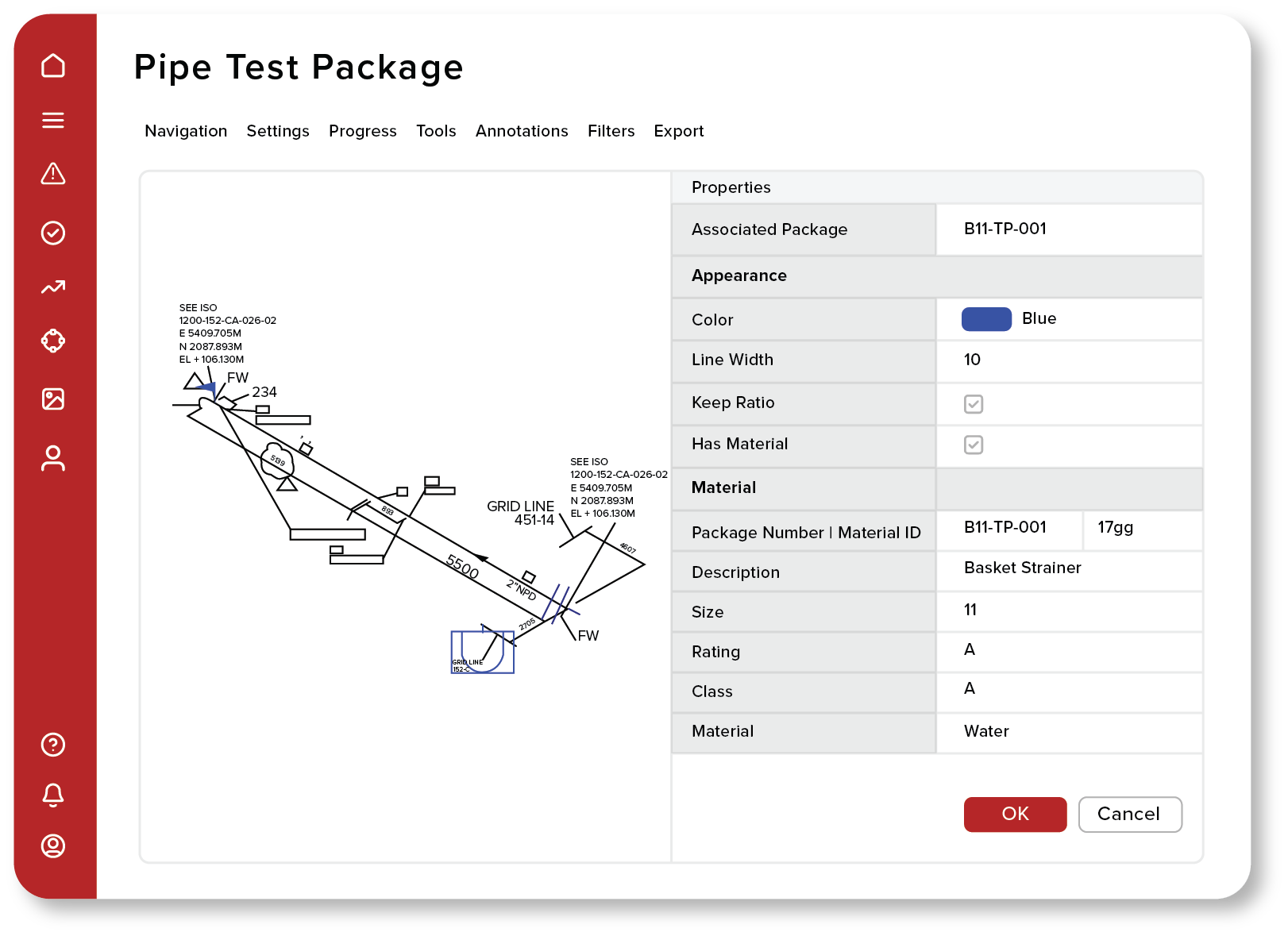
Task: Select the network nodes icon in sidebar
Action: [52, 341]
